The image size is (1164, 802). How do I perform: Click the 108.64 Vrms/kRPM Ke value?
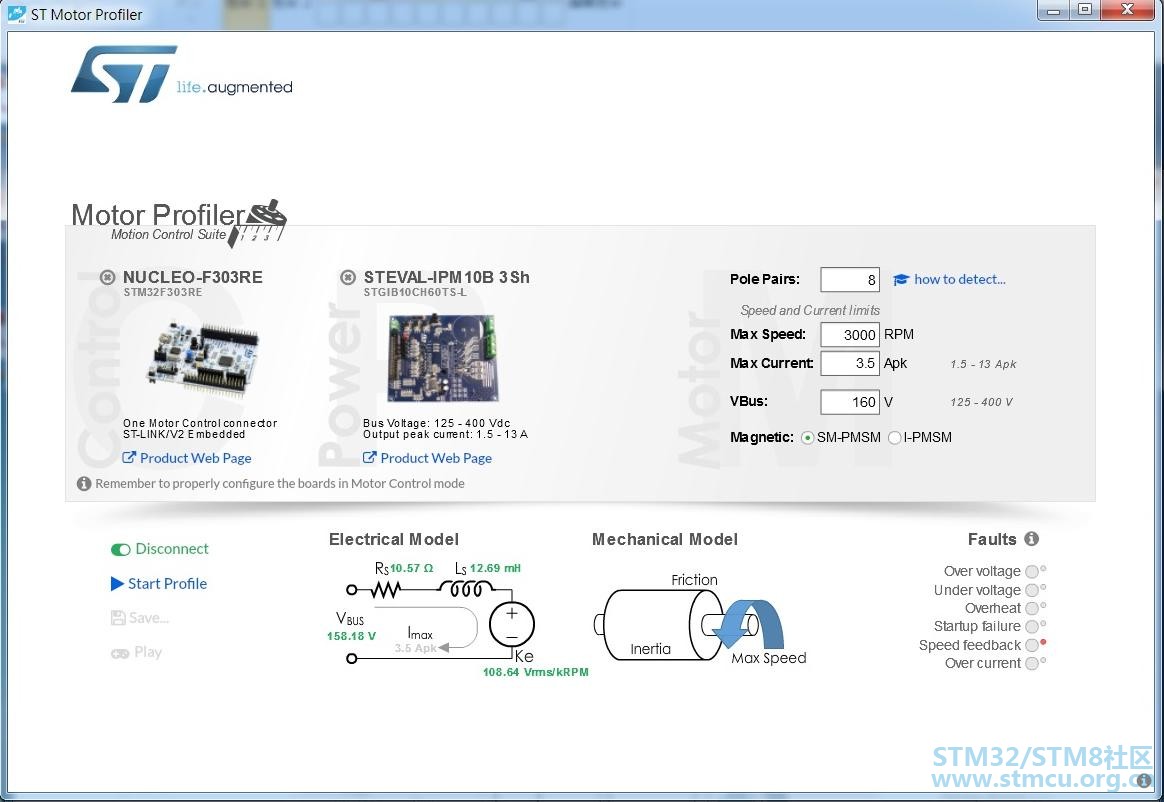click(536, 672)
